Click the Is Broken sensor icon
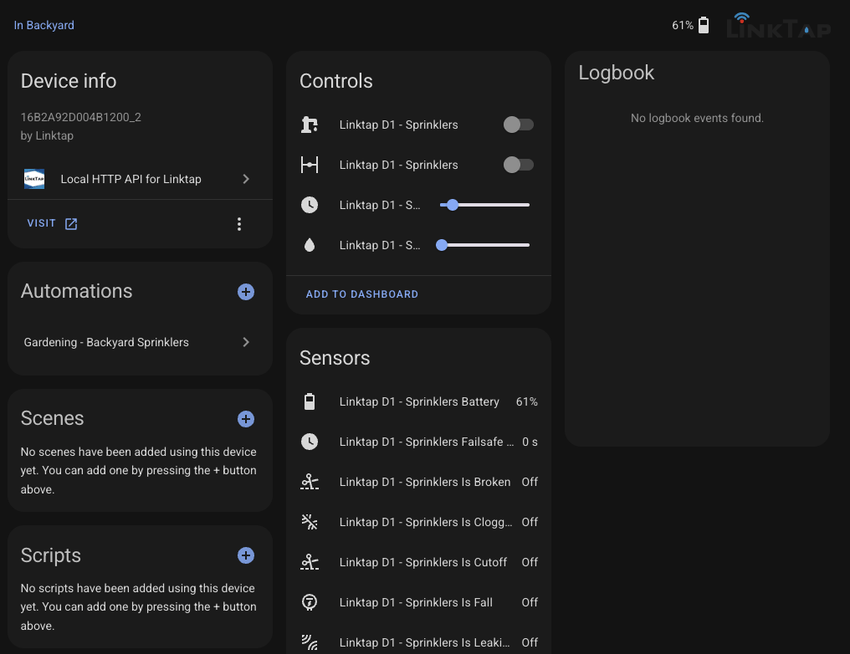 310,482
